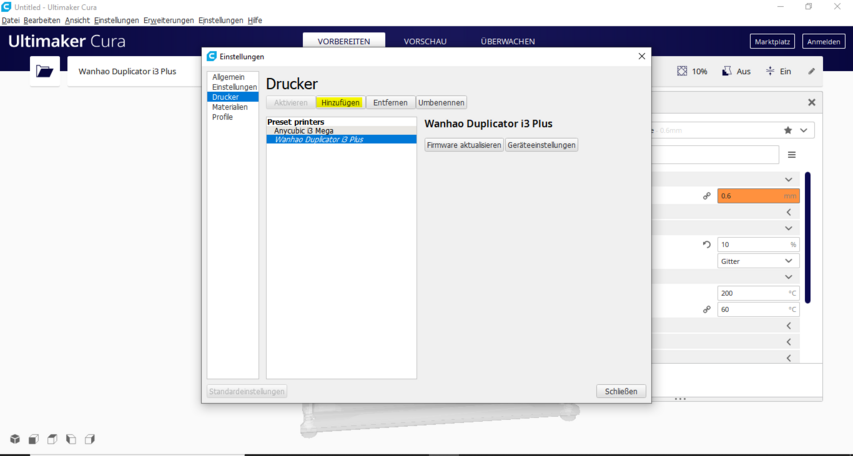Click the Hinzufügen button
The height and width of the screenshot is (456, 853).
click(340, 103)
